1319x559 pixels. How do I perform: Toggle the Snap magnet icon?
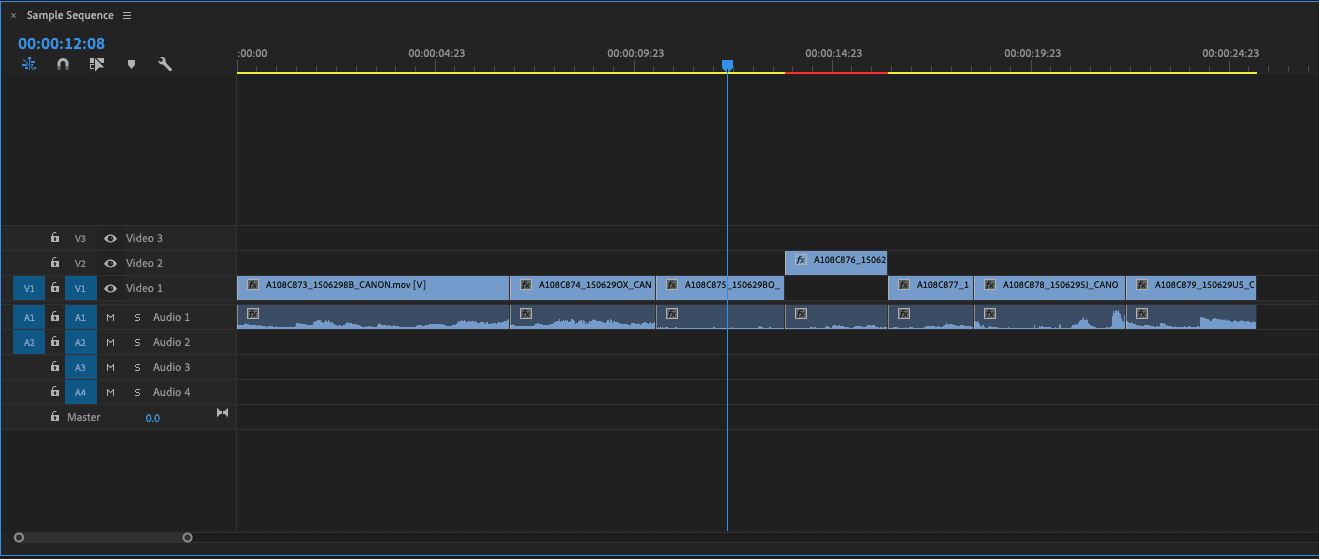click(x=63, y=64)
